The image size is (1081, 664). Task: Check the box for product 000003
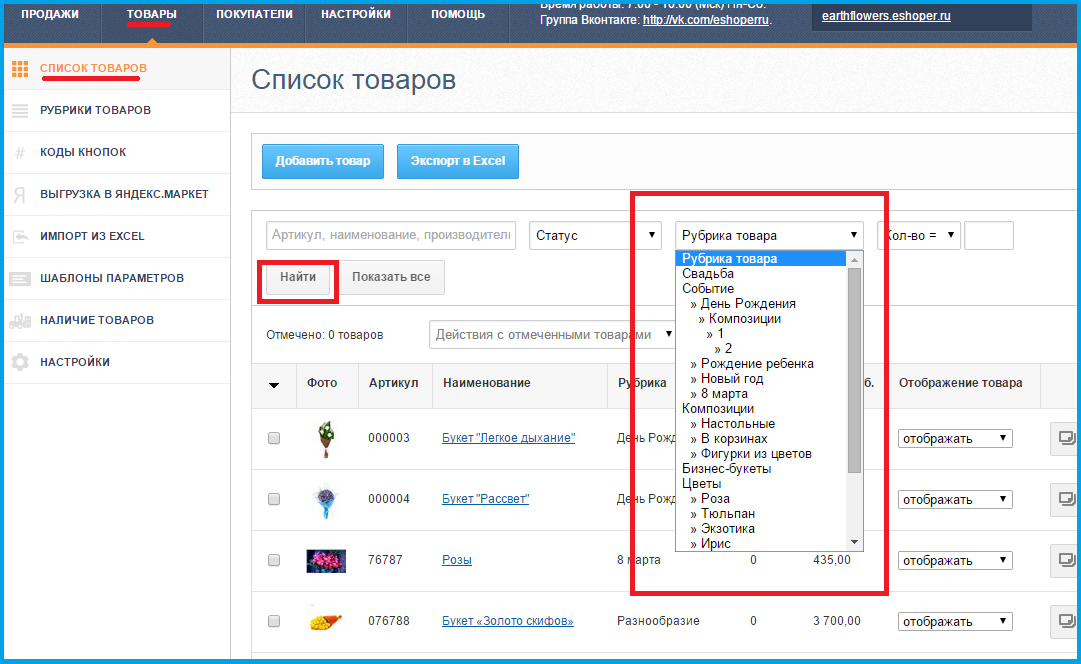[x=274, y=438]
